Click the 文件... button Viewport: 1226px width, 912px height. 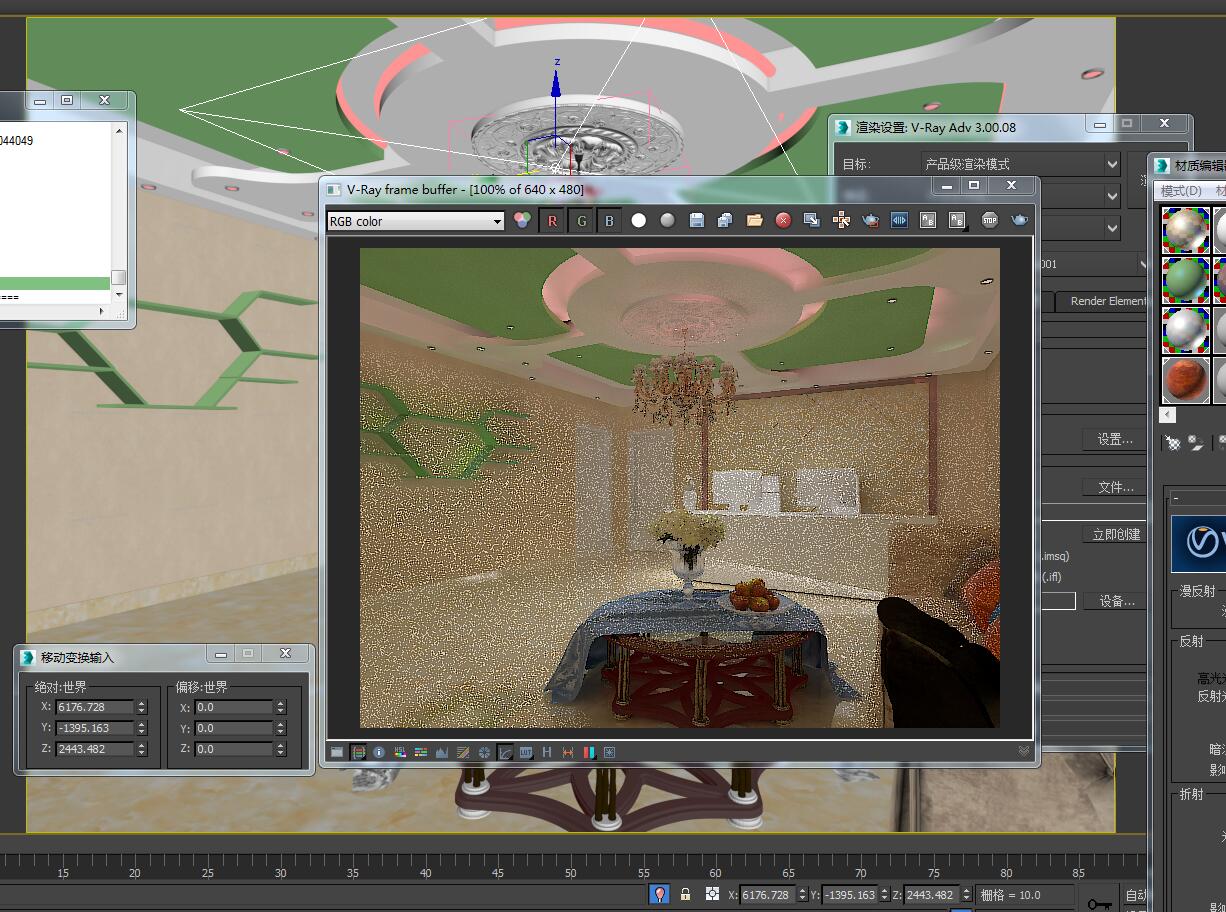pyautogui.click(x=1114, y=487)
